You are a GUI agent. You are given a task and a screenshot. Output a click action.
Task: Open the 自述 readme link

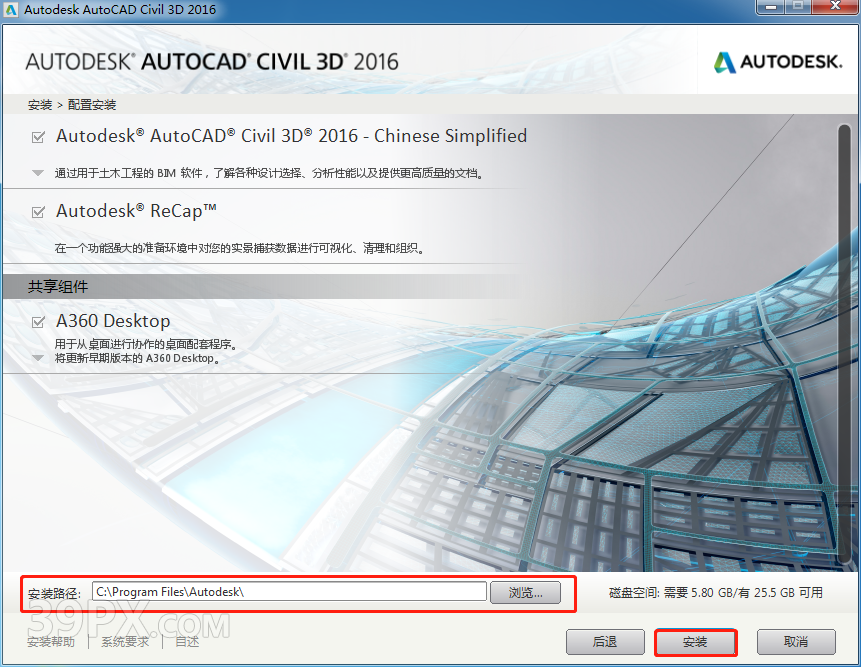[187, 641]
